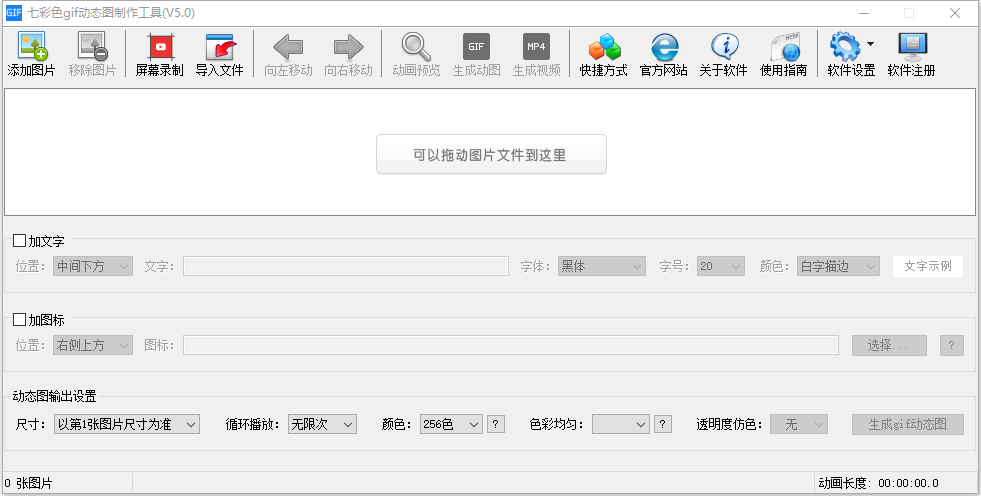Viewport: 981px width, 496px height.
Task: Open 导入文件 import file tool
Action: coord(219,47)
